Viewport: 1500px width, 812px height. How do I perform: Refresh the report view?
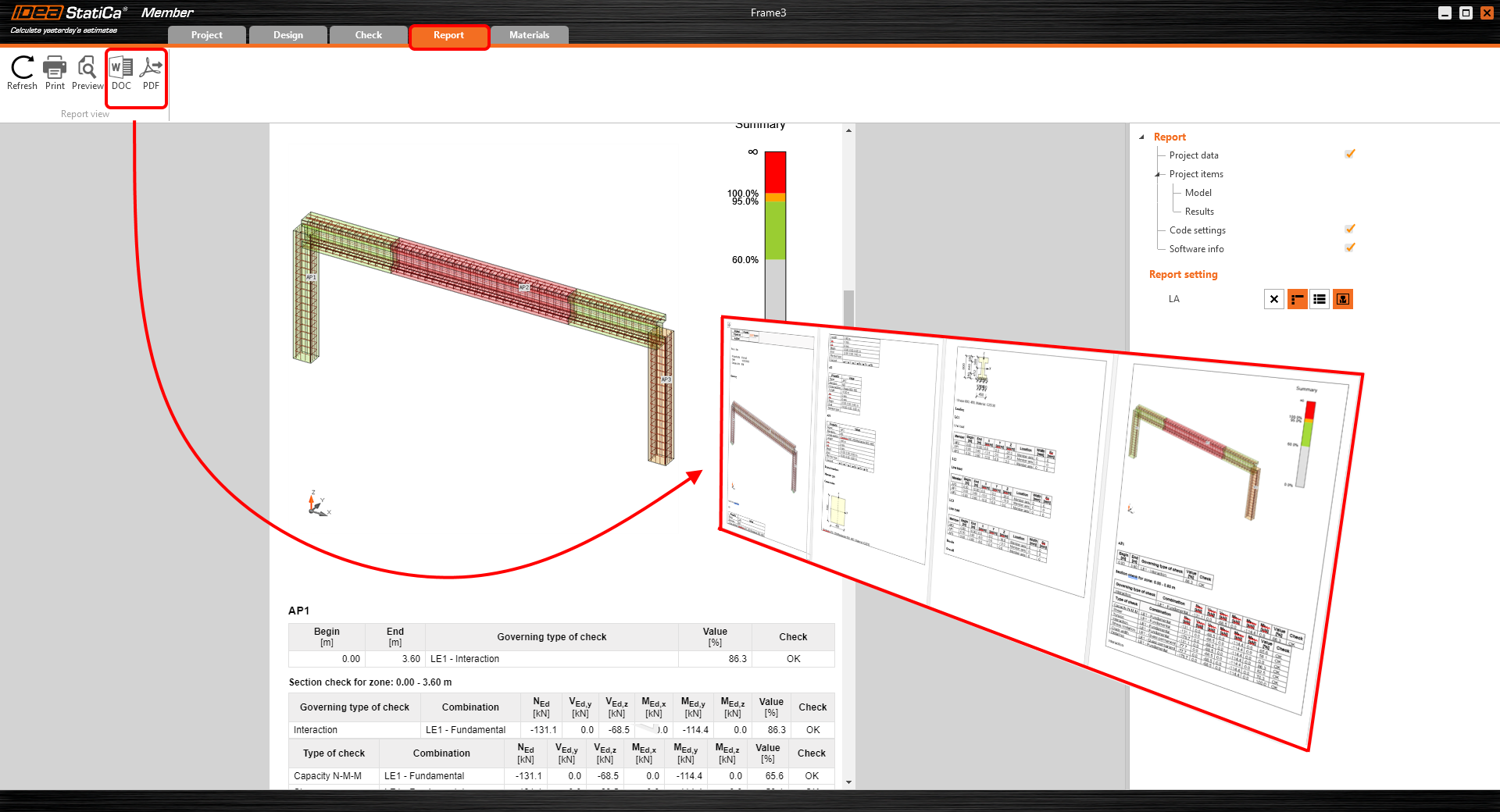pos(22,73)
